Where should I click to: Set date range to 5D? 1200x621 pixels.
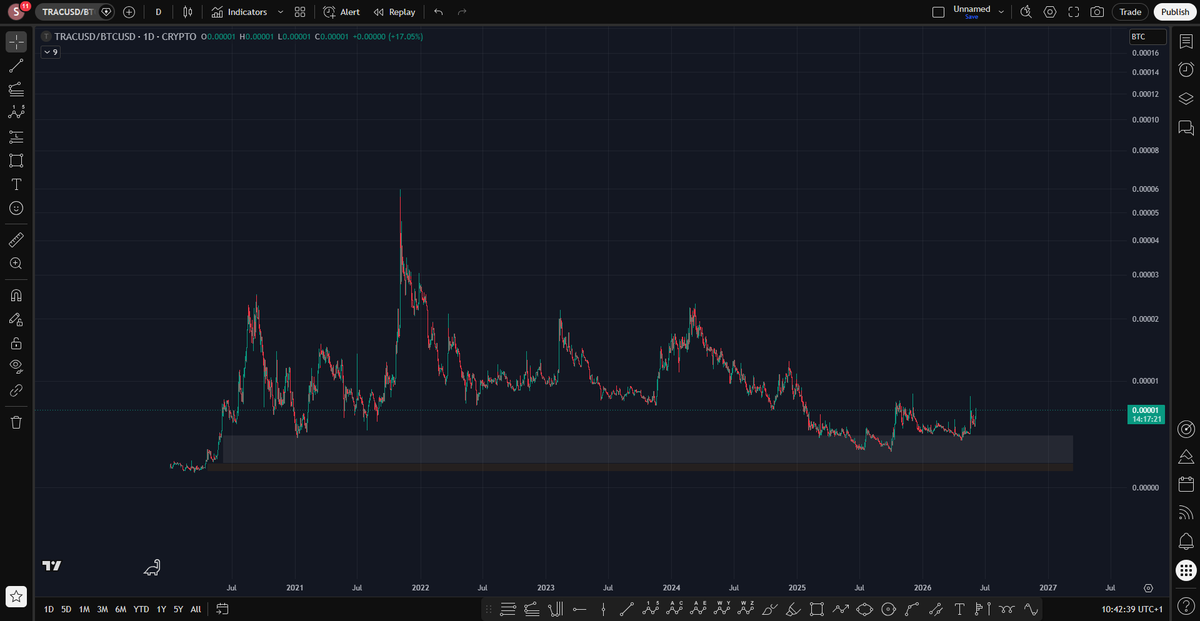point(66,609)
